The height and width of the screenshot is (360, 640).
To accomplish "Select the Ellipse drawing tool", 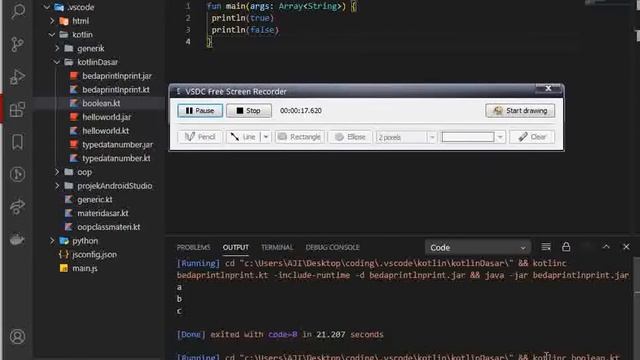I will tap(350, 137).
